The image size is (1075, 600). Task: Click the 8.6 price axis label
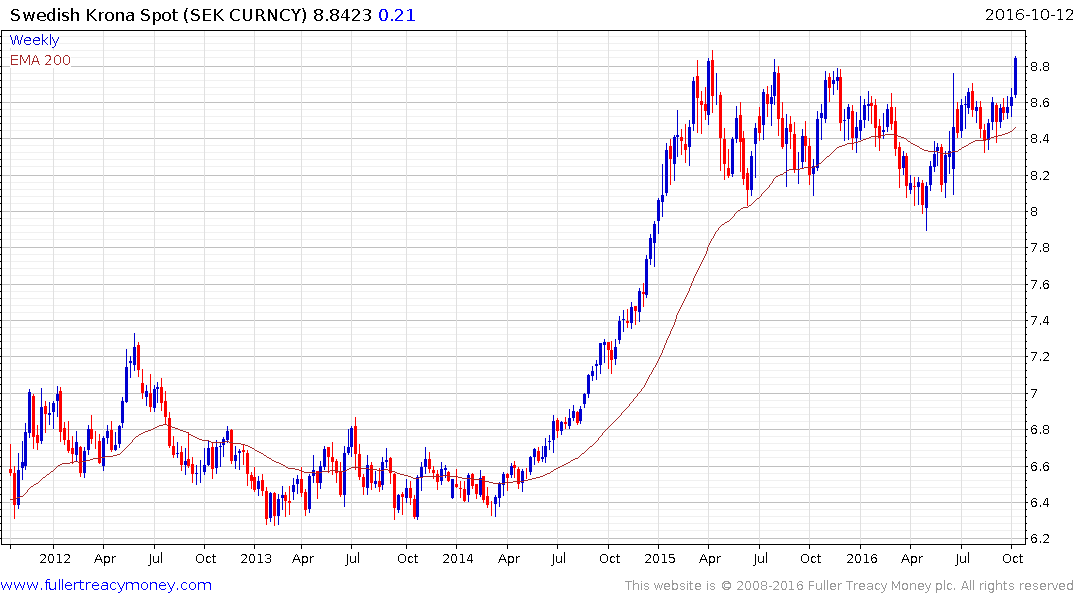click(1039, 103)
